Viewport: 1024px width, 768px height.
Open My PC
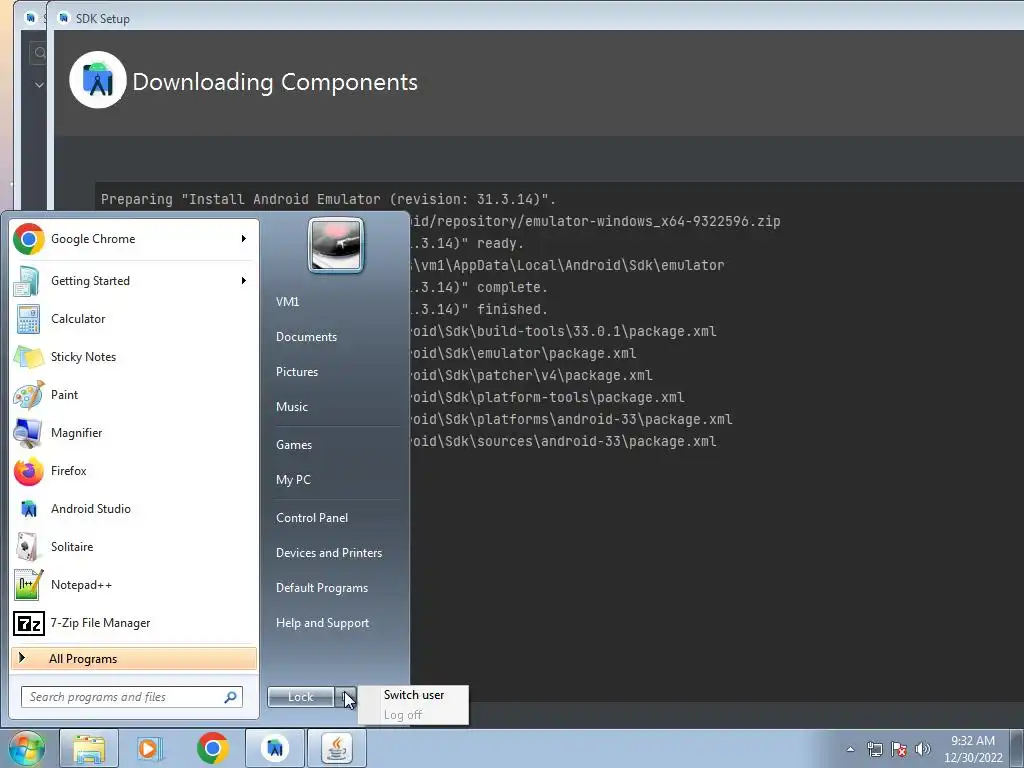(293, 480)
